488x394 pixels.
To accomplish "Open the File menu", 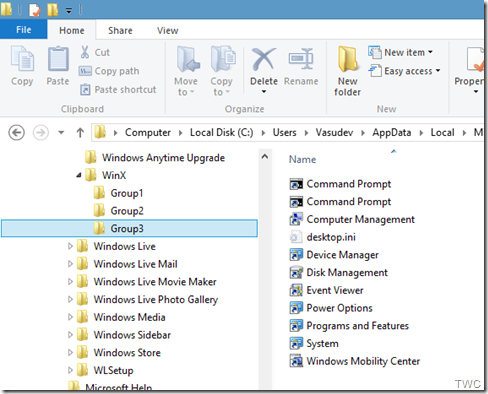I will point(24,30).
